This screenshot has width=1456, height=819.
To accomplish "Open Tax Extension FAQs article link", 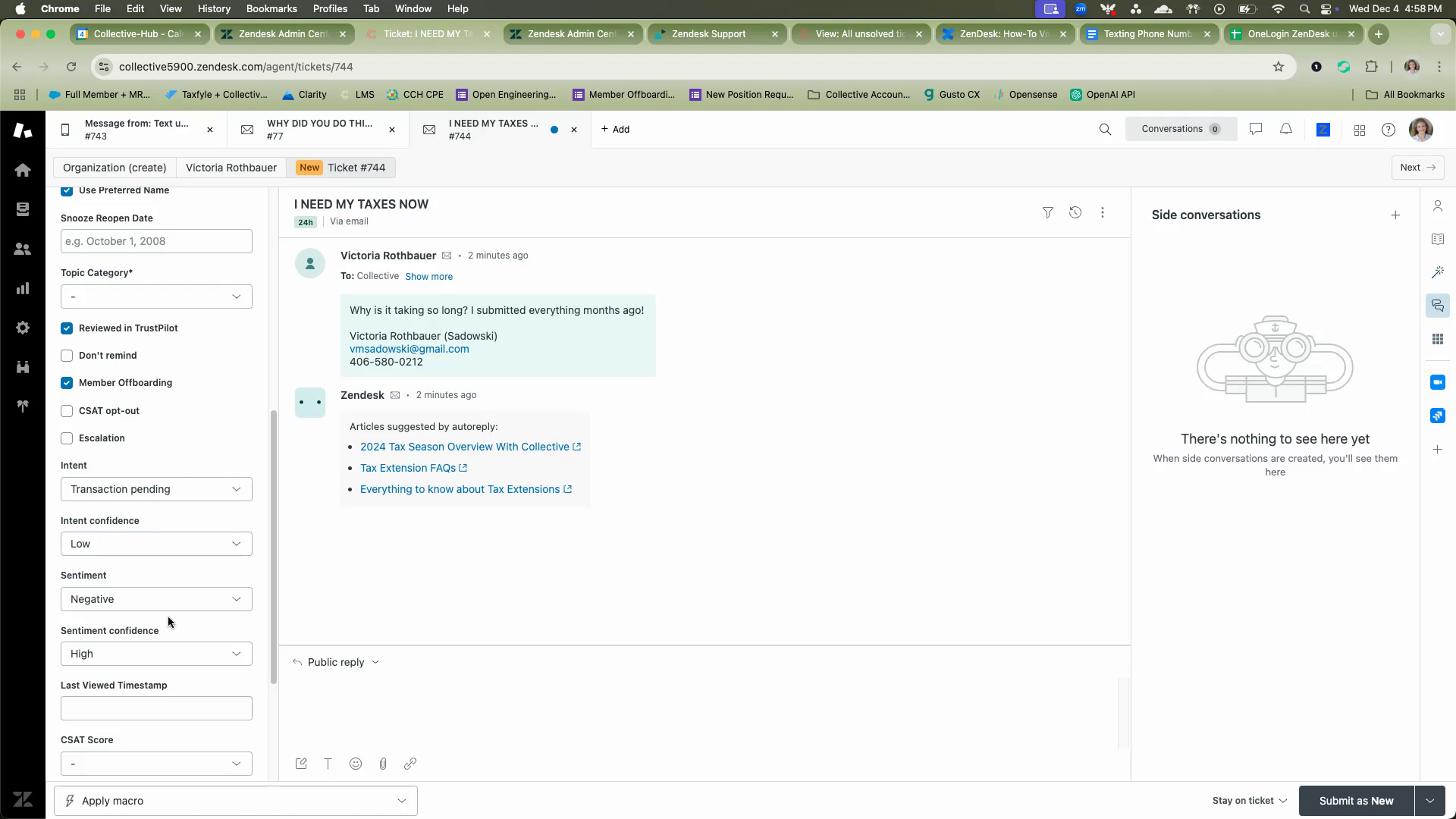I will [408, 468].
